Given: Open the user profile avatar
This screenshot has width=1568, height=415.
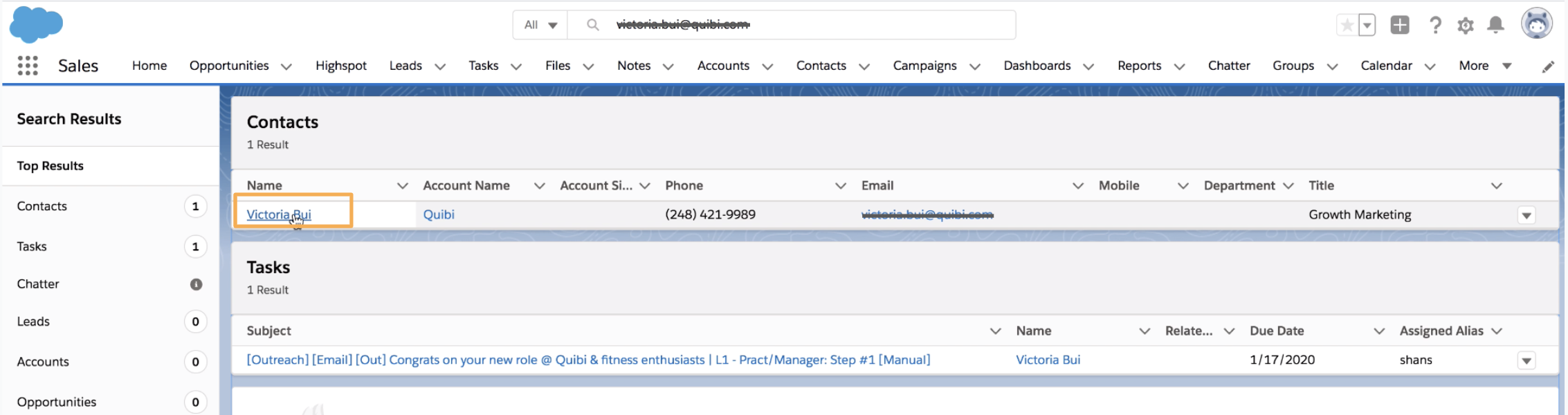Looking at the screenshot, I should pos(1537,24).
